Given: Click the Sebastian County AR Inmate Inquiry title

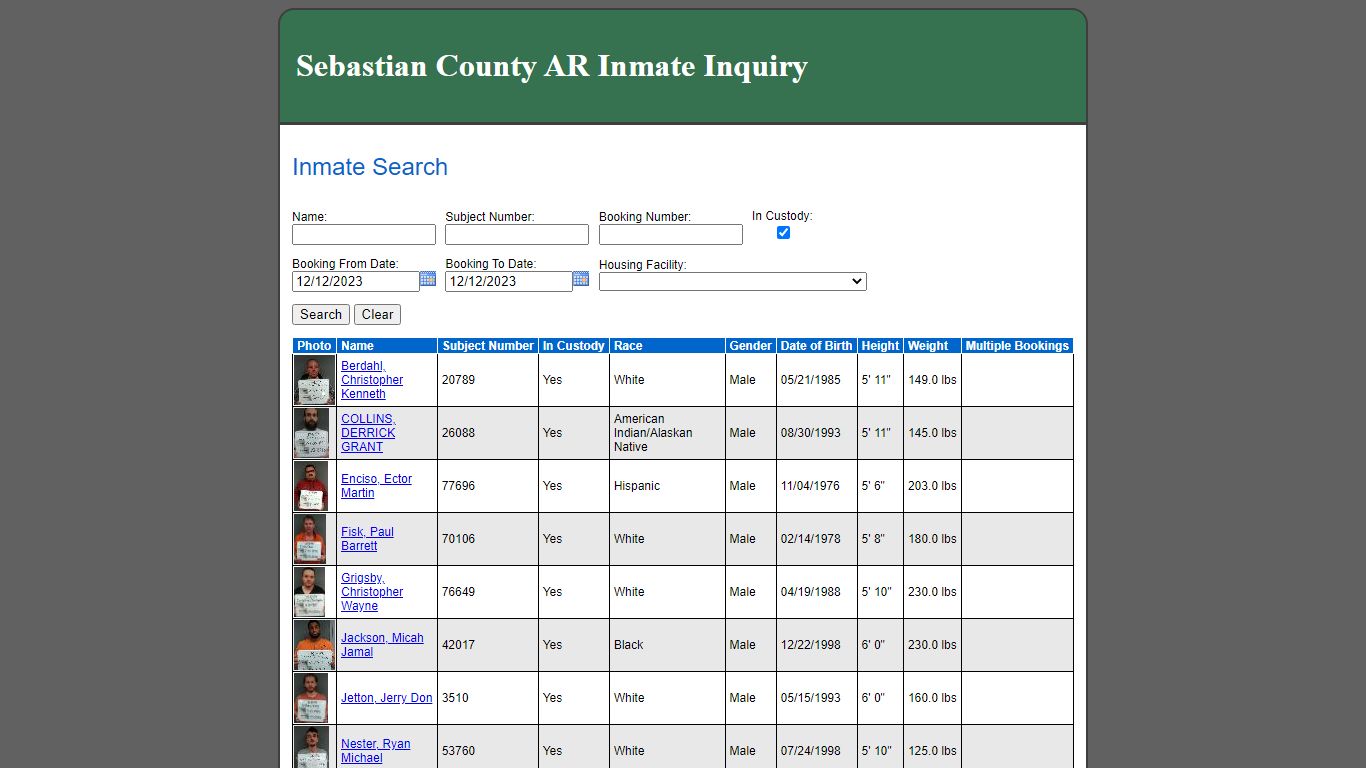Looking at the screenshot, I should coord(552,66).
